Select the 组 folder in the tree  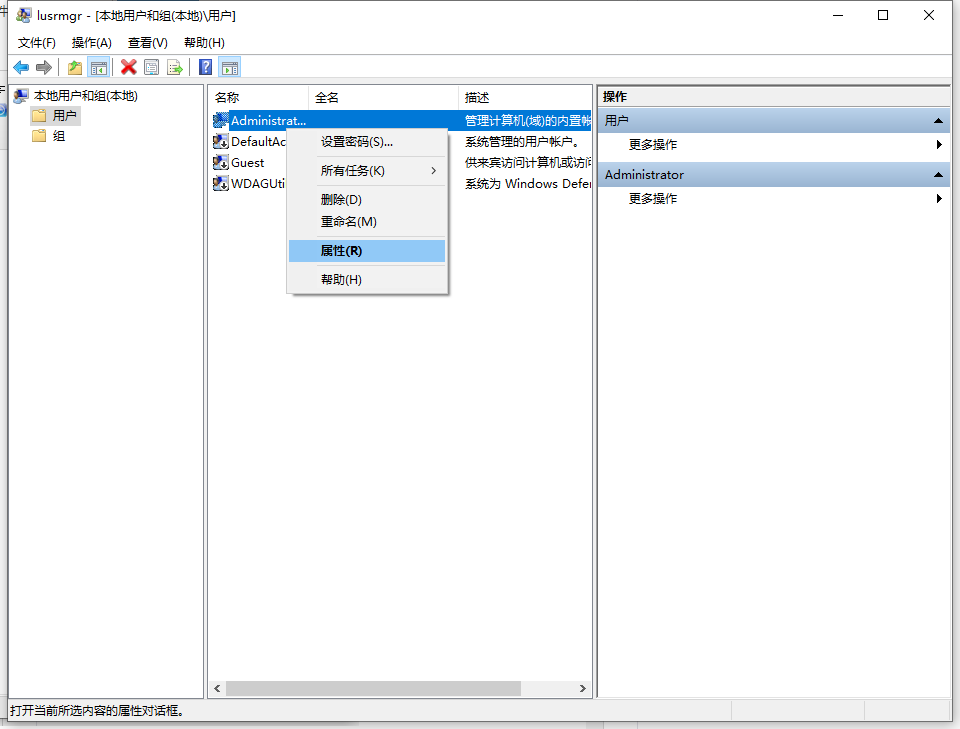click(x=57, y=135)
